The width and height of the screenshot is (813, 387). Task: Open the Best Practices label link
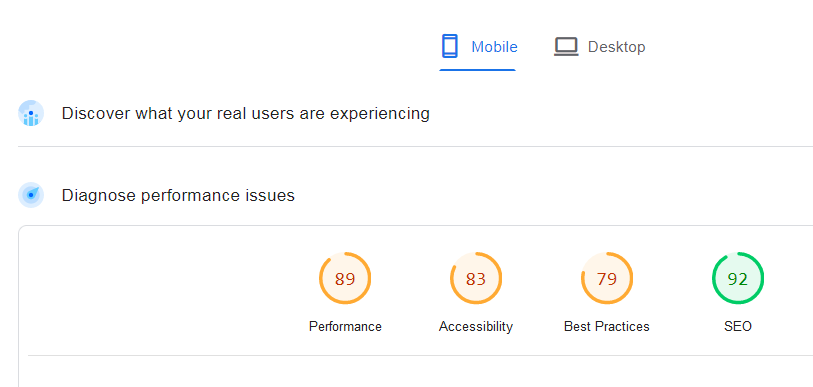(607, 326)
